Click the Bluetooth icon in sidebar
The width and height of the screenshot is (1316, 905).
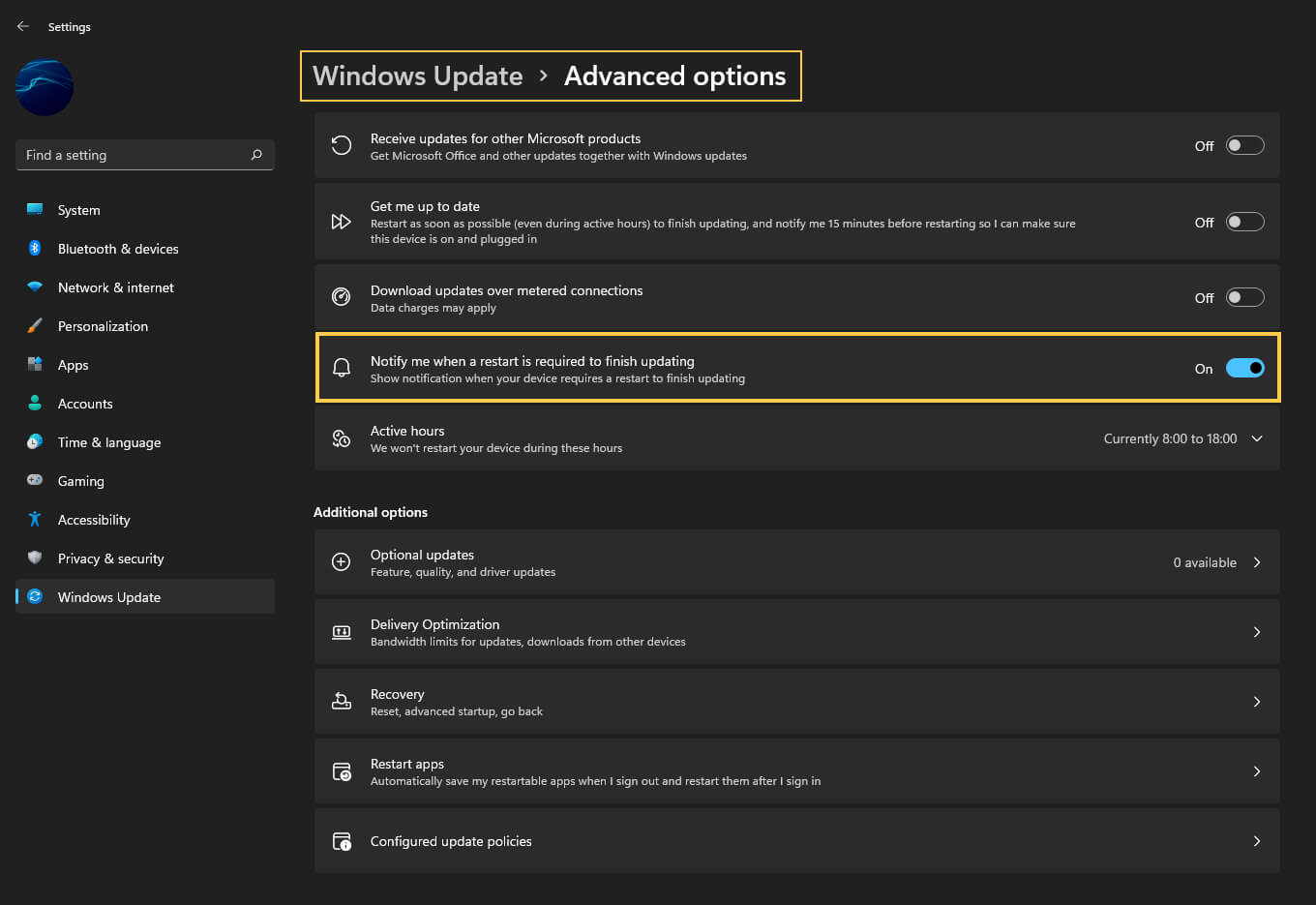[x=35, y=248]
